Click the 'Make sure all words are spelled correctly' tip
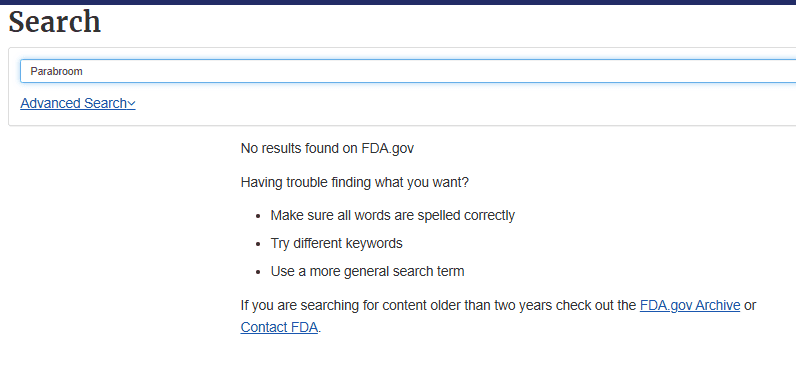796x366 pixels. 392,215
